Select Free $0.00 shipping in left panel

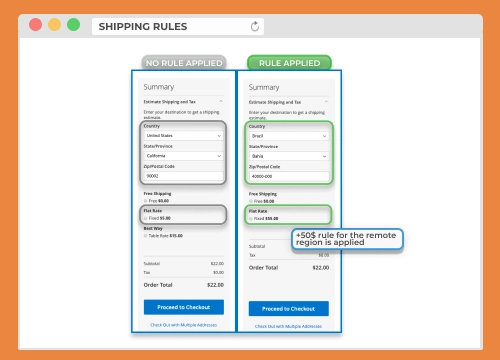(145, 201)
